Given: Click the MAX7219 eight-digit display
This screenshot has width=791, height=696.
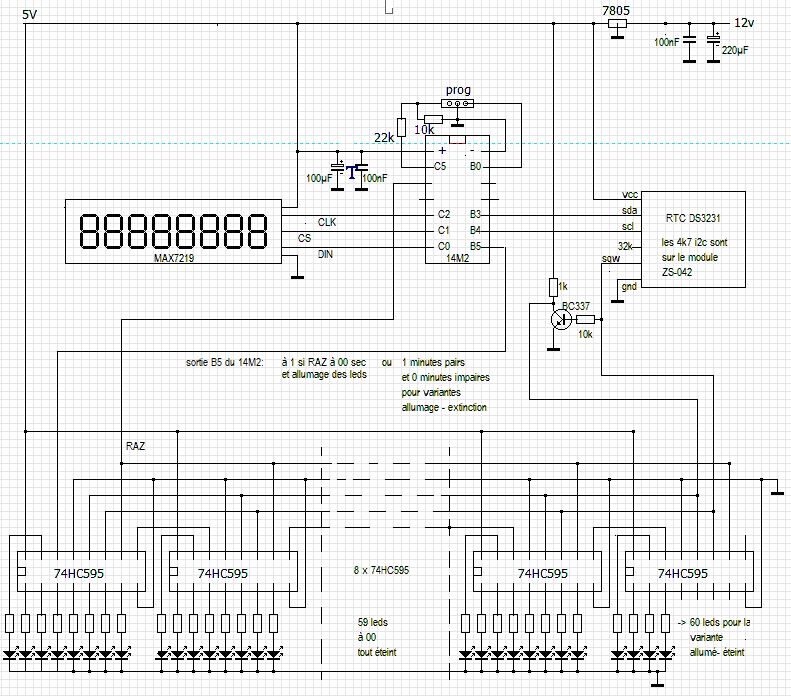Looking at the screenshot, I should (174, 231).
